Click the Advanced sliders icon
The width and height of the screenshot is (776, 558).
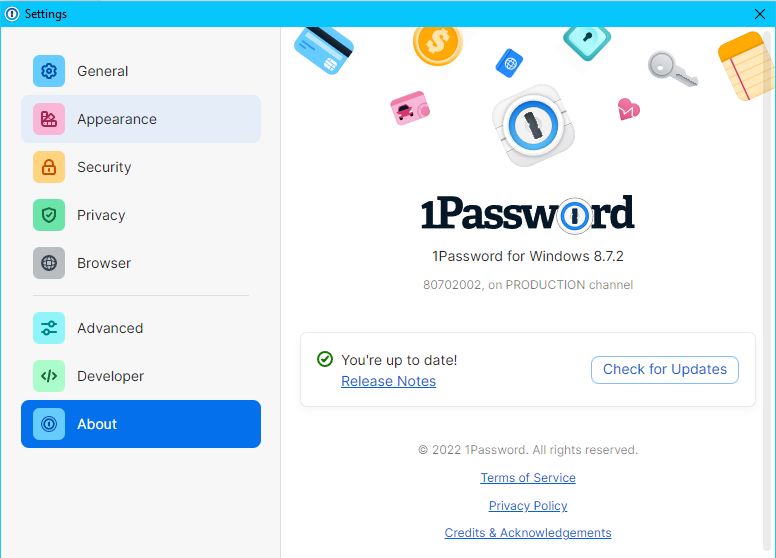49,328
